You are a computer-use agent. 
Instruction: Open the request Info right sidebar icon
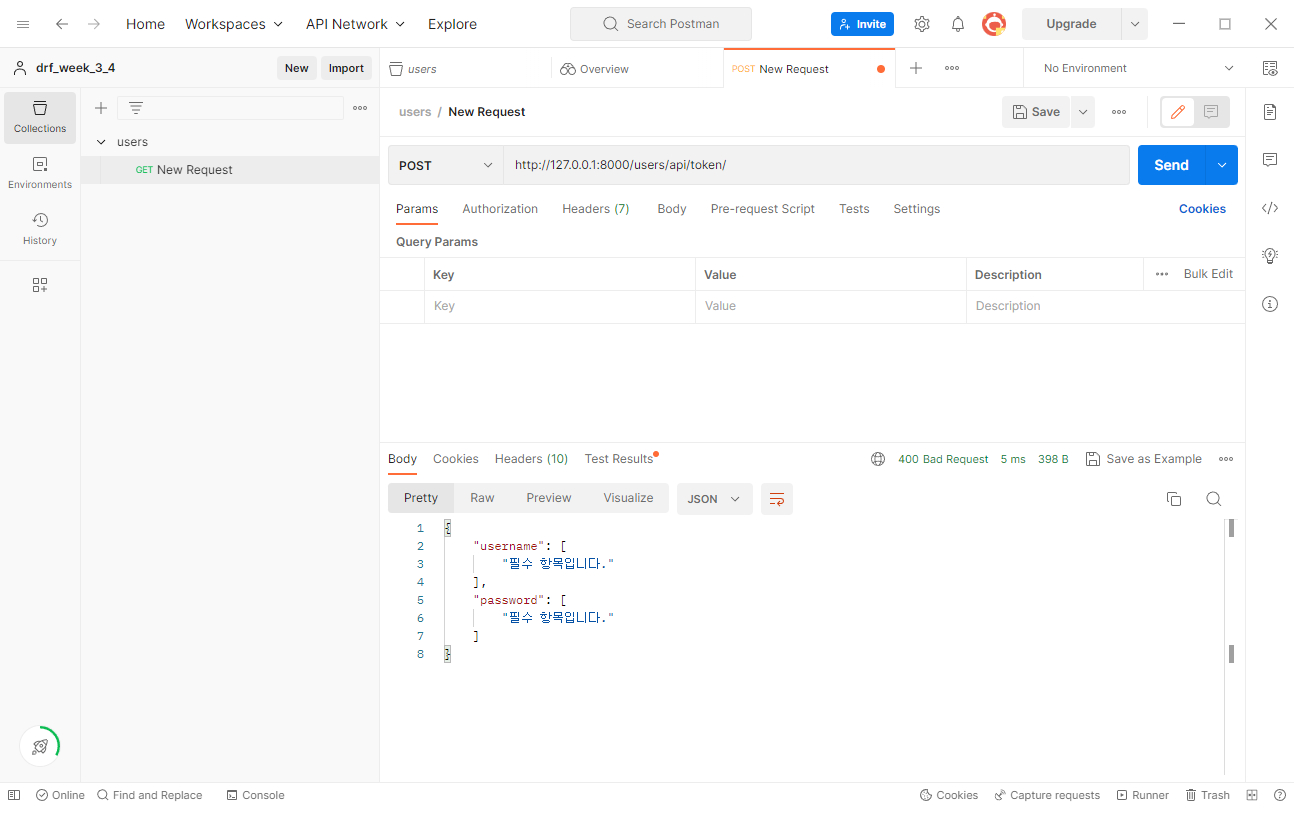(1270, 304)
